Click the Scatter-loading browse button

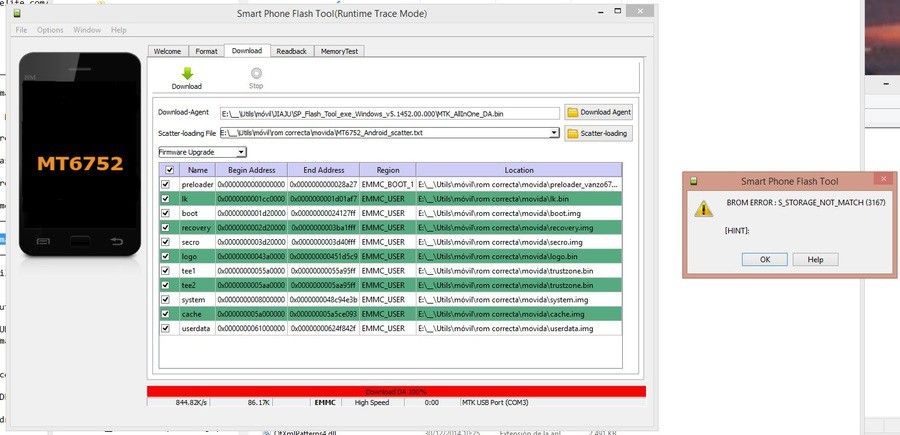coord(599,134)
